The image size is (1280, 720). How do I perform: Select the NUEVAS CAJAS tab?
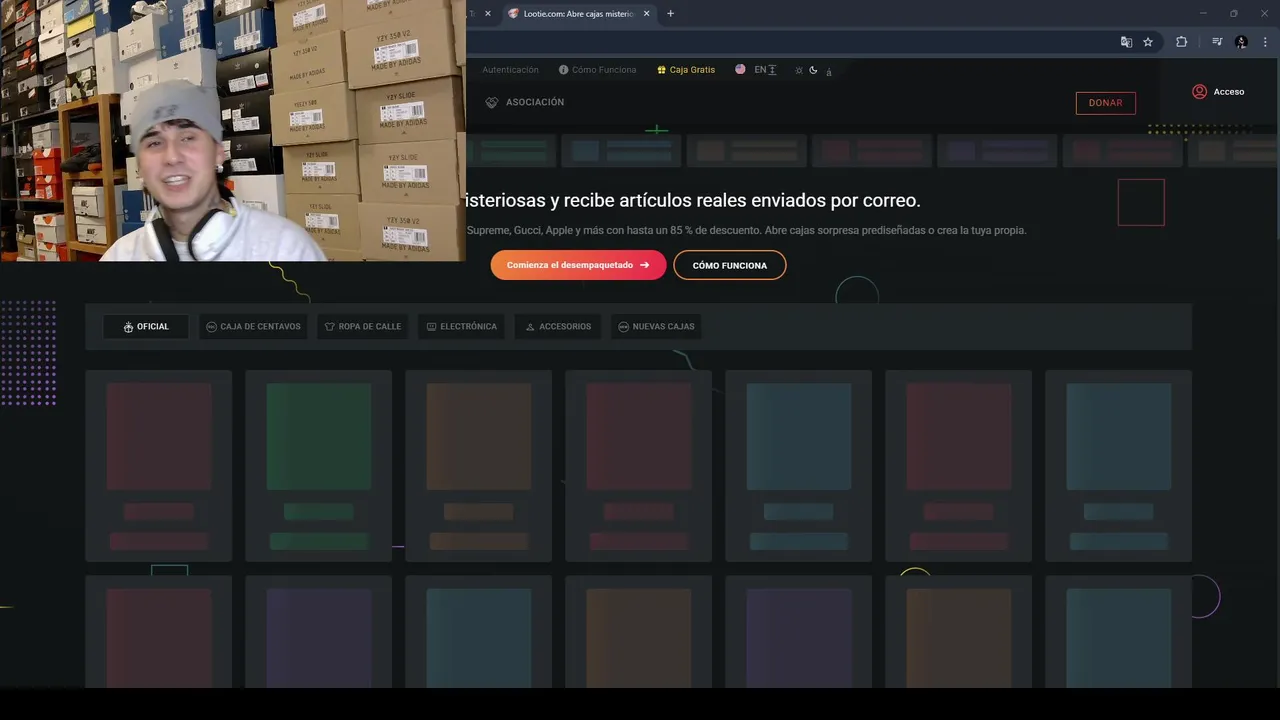click(656, 327)
